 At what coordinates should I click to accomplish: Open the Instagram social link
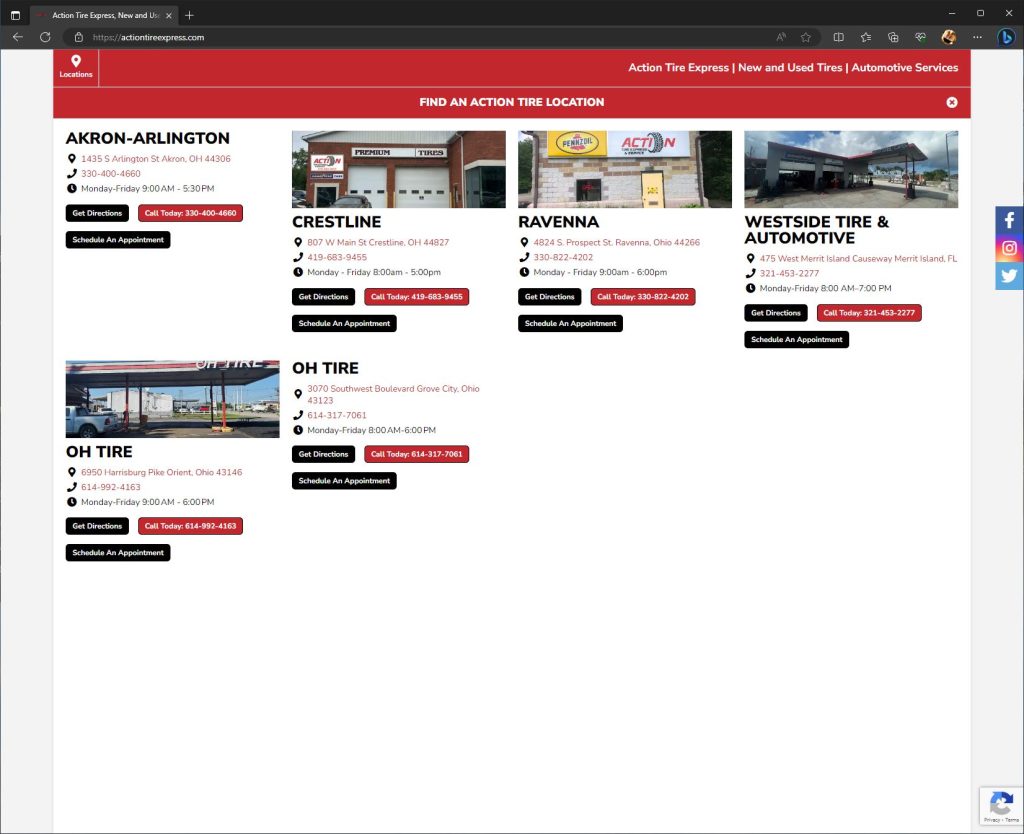tap(1009, 248)
